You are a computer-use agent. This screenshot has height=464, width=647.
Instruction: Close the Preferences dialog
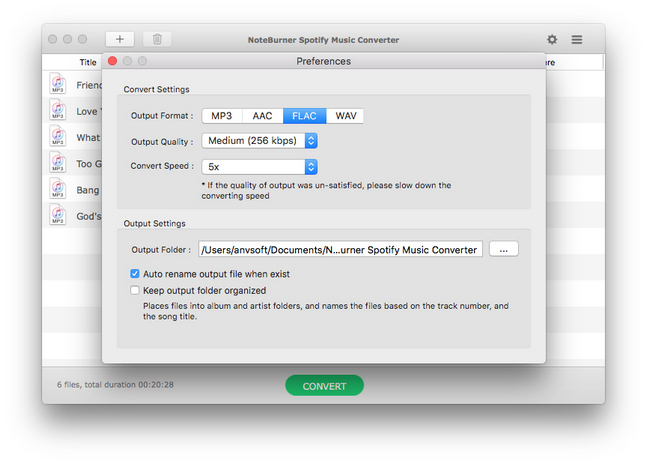112,61
